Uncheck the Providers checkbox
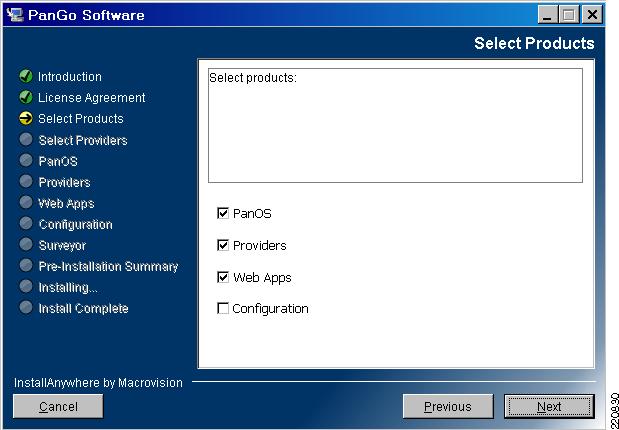 pyautogui.click(x=223, y=246)
